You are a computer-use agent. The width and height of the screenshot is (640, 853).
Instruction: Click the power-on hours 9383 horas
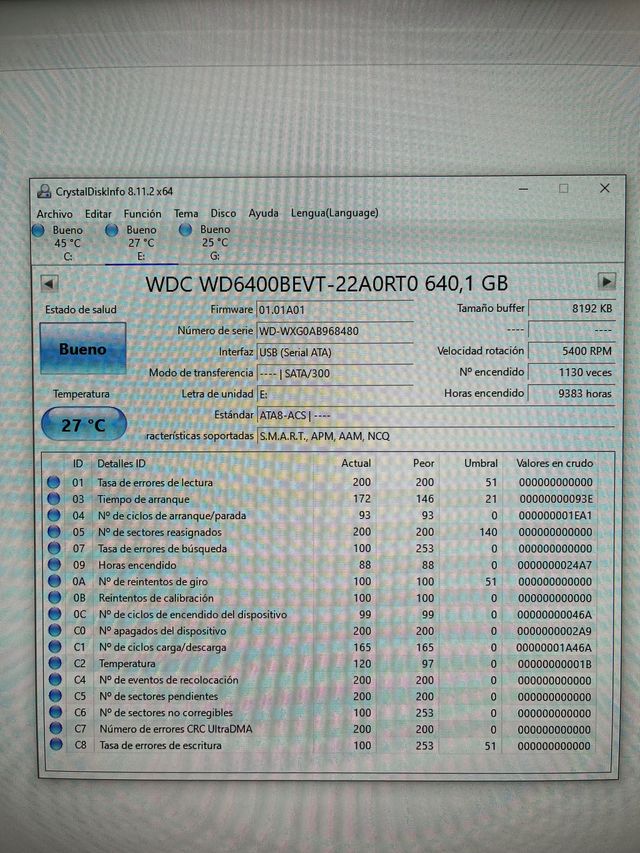572,393
